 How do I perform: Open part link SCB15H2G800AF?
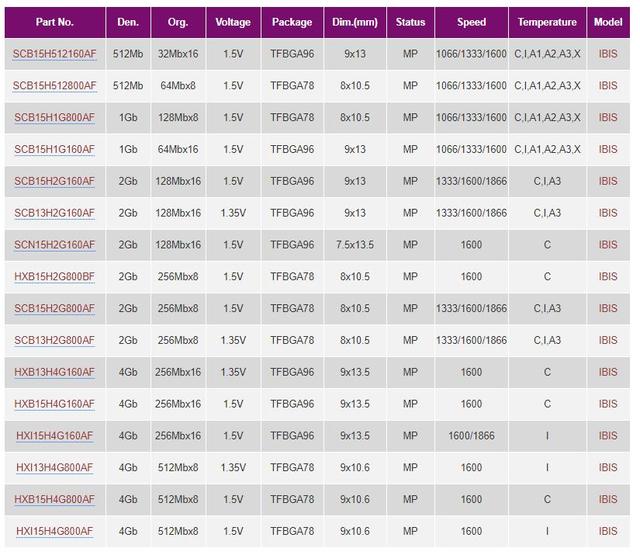(55, 309)
